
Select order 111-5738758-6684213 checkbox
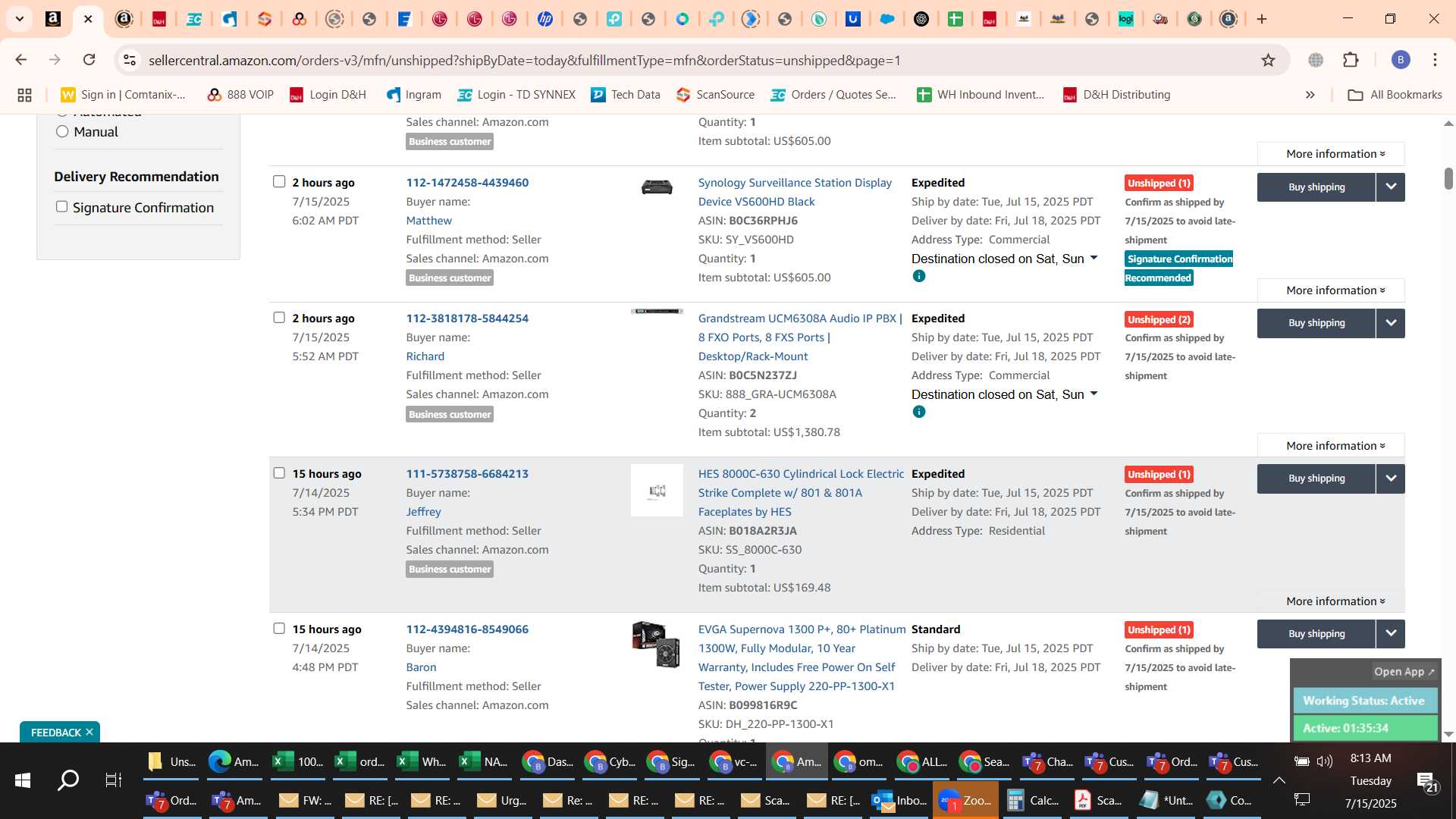coord(279,473)
